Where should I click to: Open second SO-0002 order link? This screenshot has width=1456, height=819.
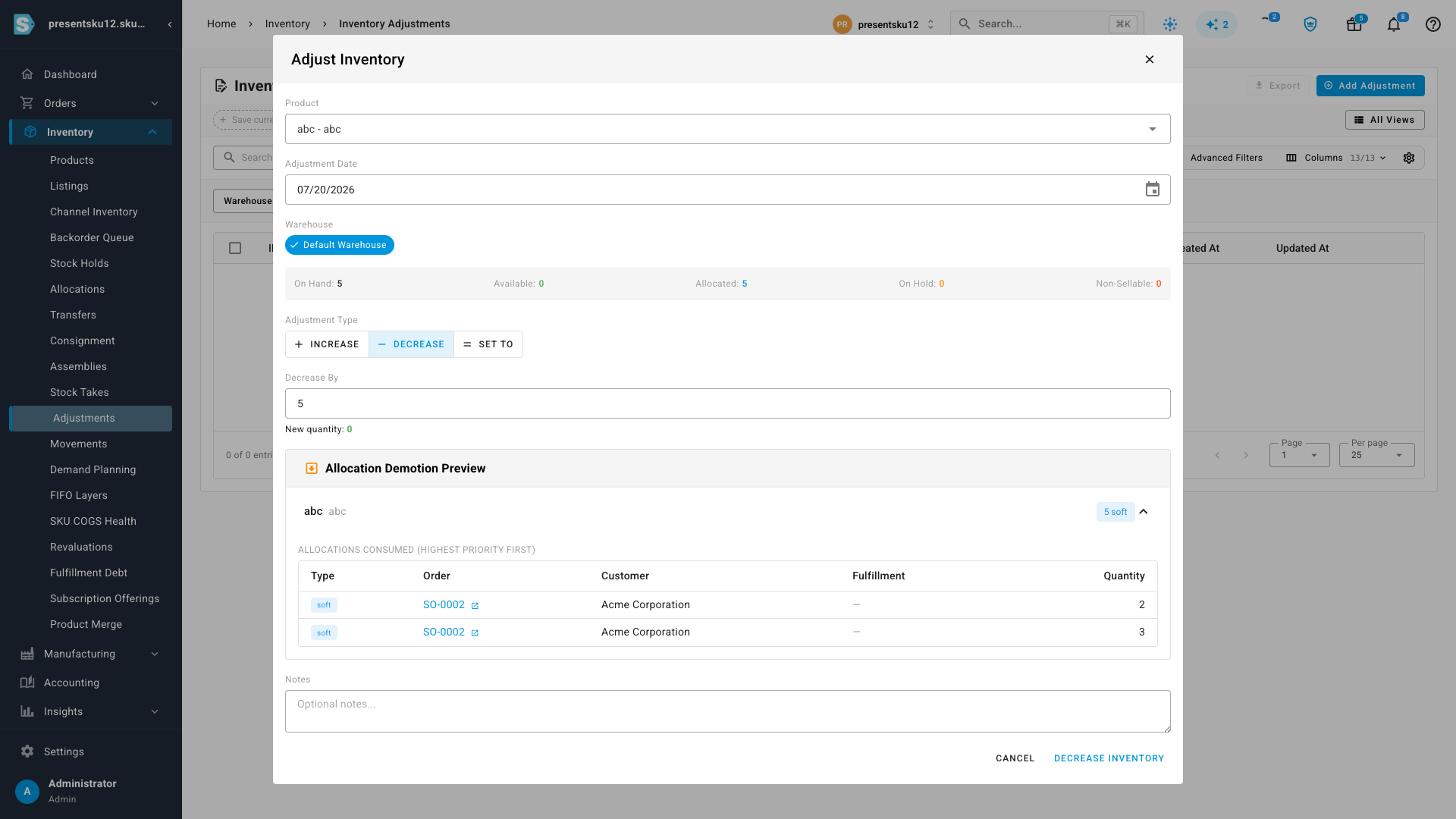click(444, 632)
